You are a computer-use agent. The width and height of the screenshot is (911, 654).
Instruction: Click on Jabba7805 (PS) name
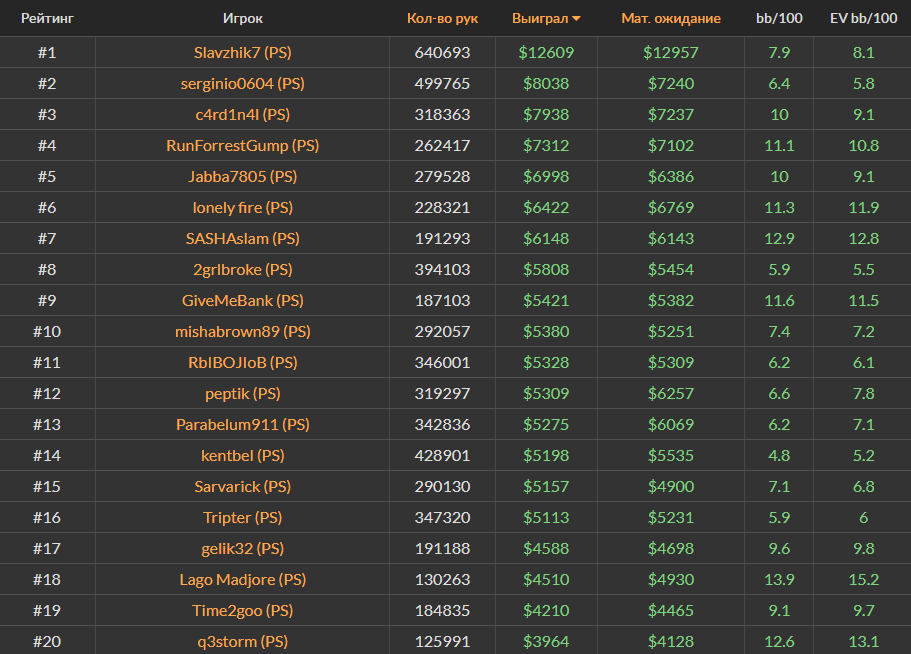coord(243,177)
